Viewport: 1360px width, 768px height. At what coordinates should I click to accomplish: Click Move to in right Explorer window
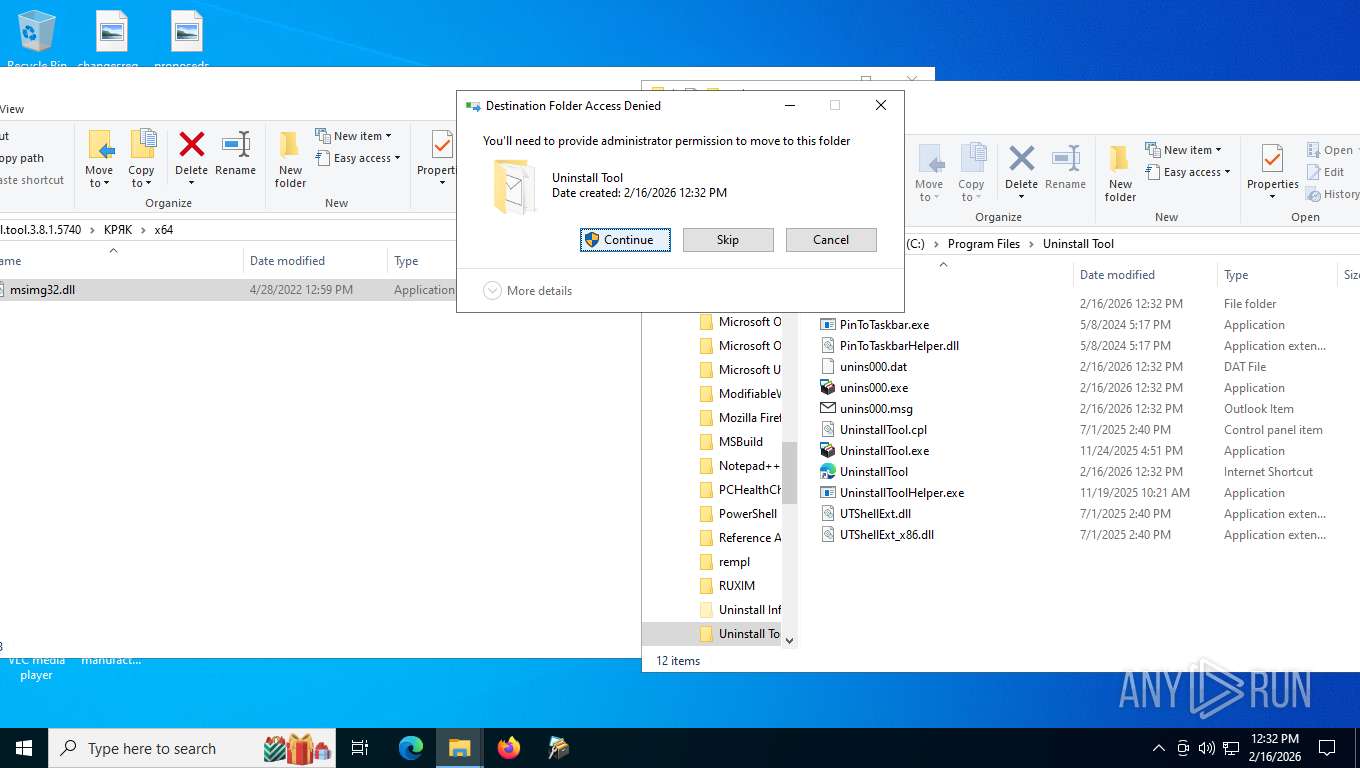click(x=929, y=172)
